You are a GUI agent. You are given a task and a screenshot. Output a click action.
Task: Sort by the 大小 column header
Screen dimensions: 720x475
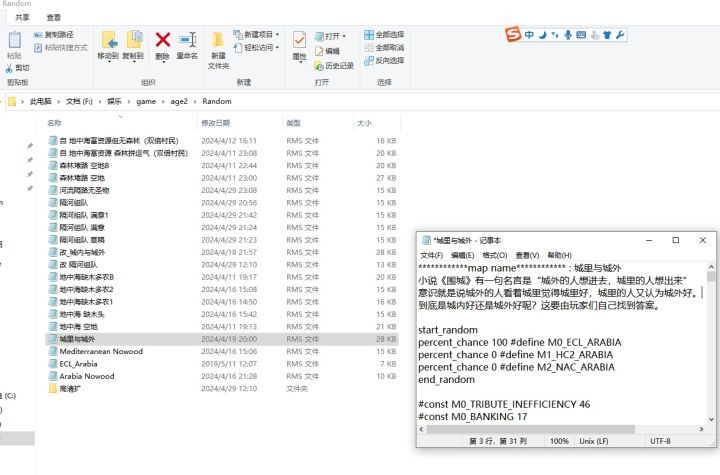(364, 123)
